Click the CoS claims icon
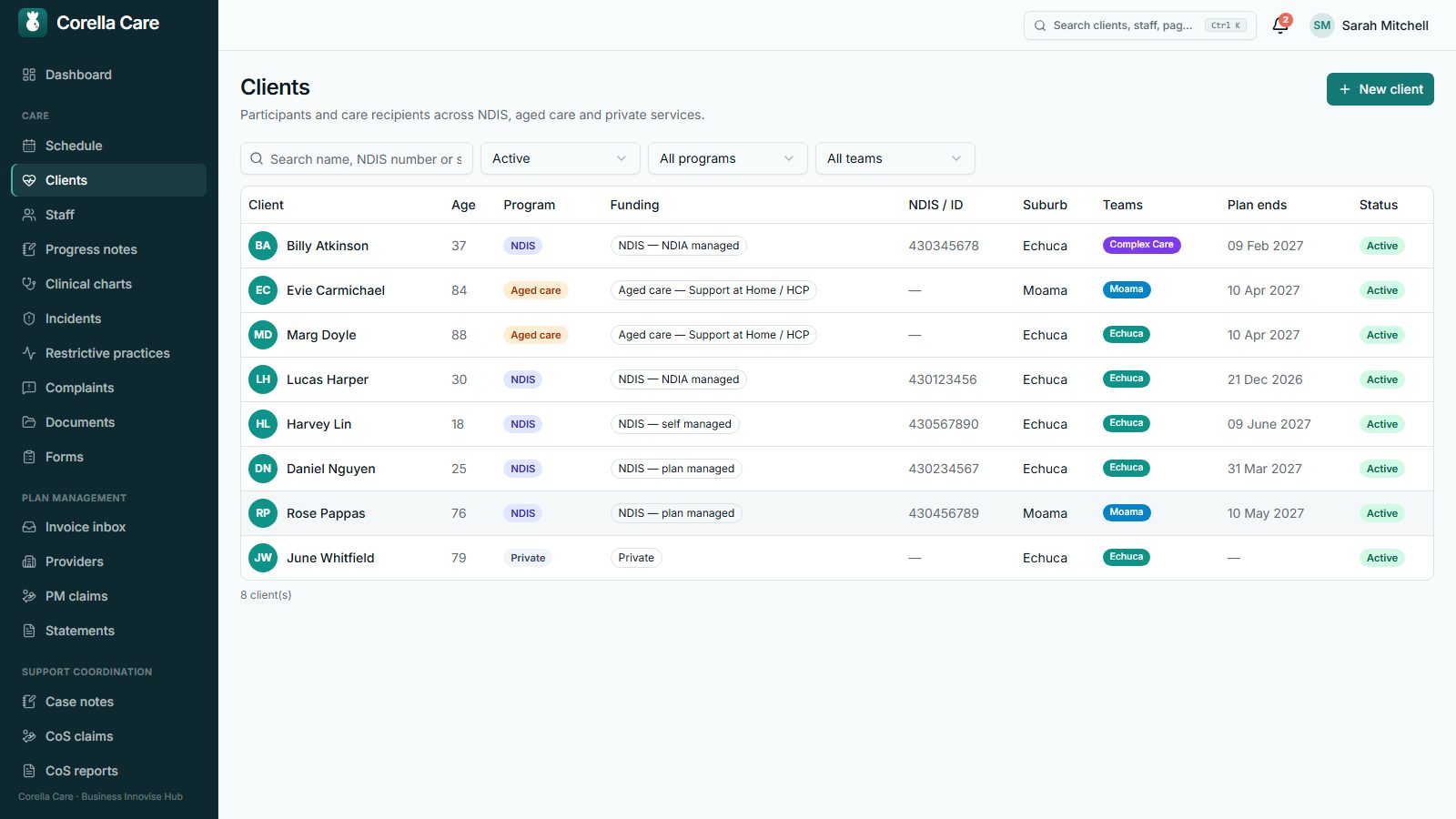Screen dimensions: 1456x819 [x=29, y=736]
